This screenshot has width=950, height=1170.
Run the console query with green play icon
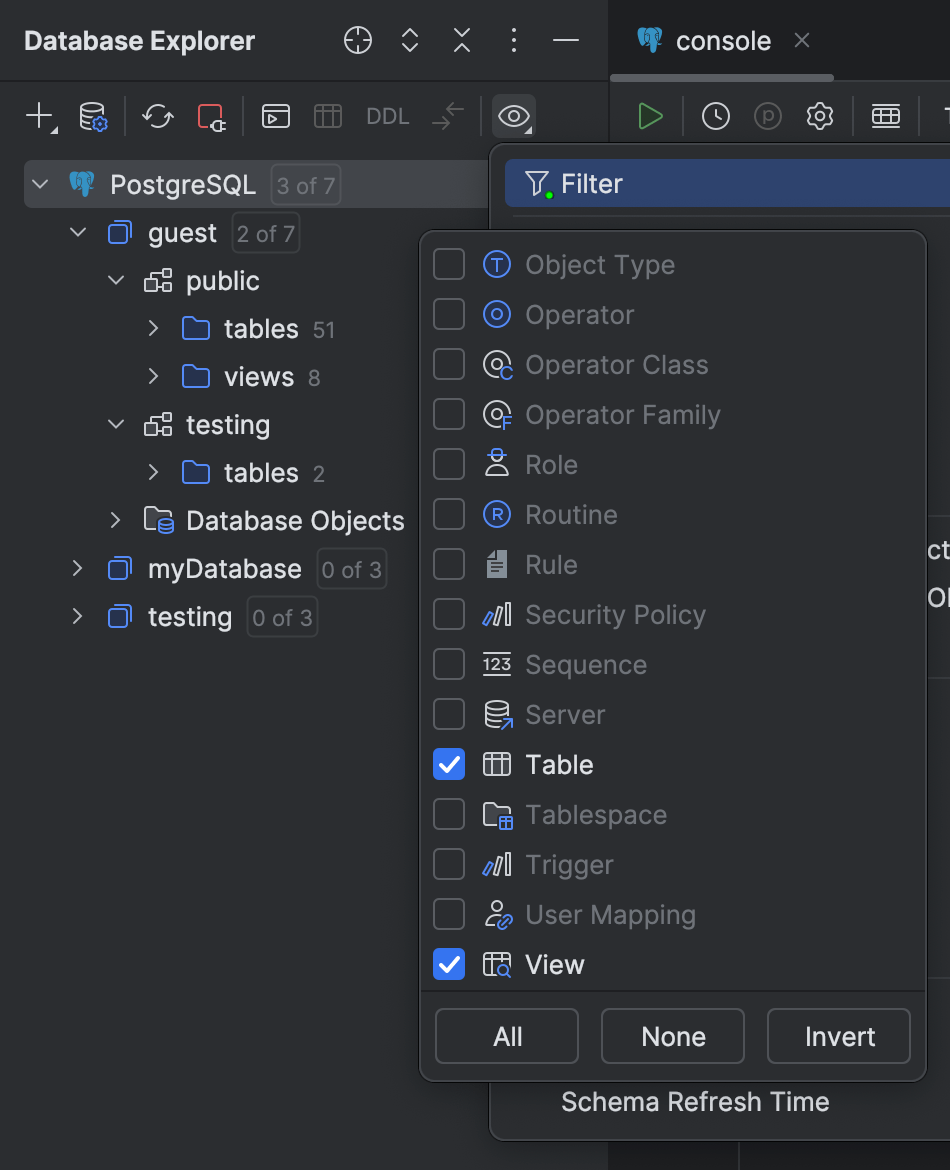tap(650, 116)
